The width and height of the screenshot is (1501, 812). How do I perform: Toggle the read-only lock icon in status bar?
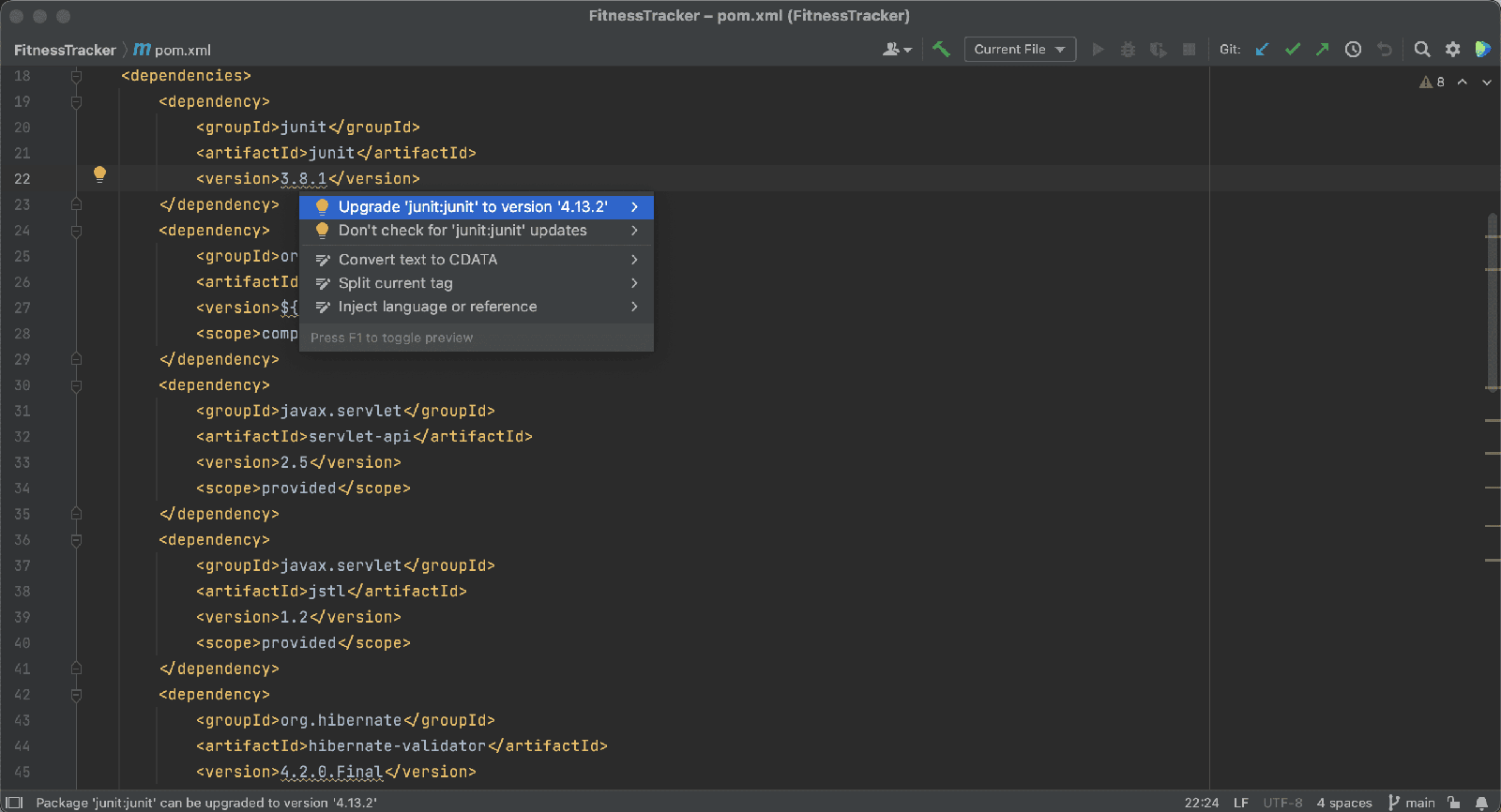pos(1454,803)
